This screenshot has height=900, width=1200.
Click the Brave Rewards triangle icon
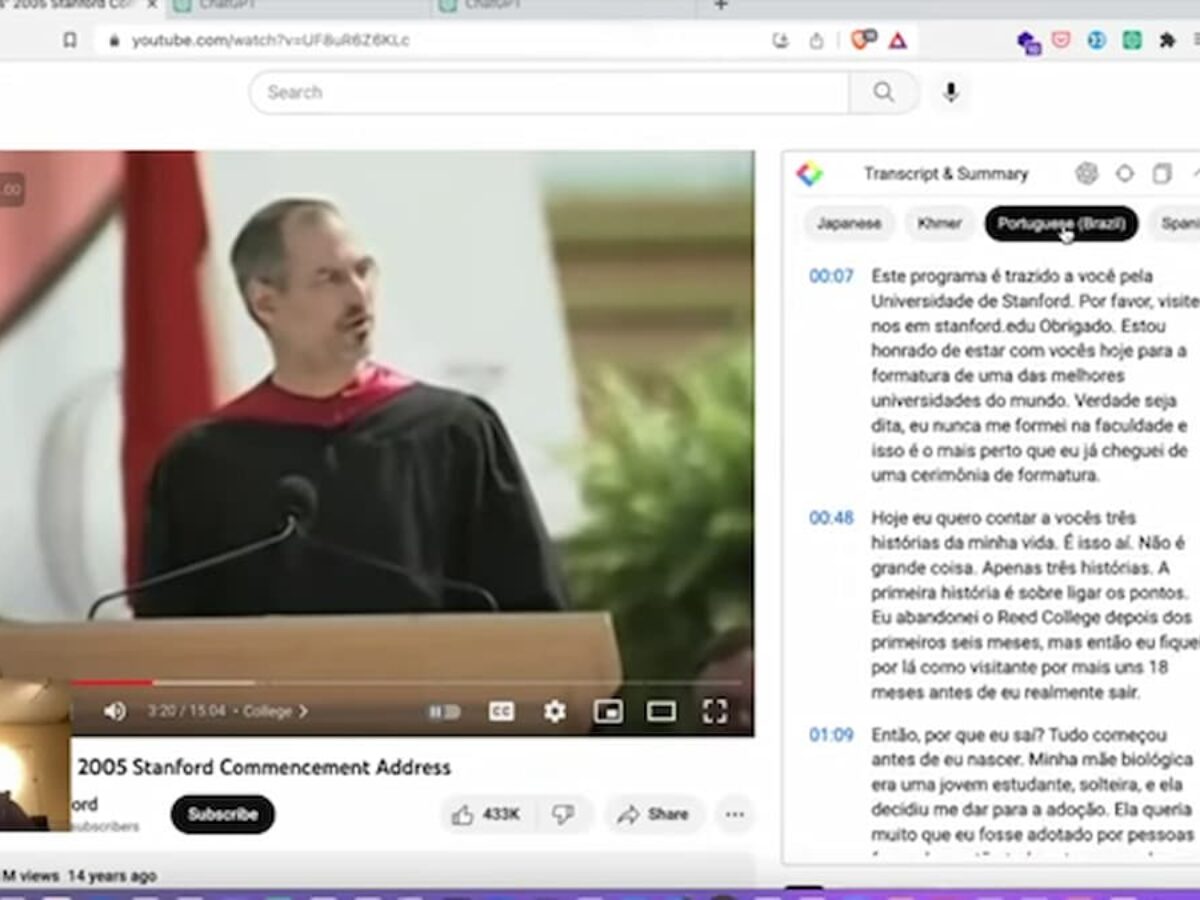[x=898, y=41]
